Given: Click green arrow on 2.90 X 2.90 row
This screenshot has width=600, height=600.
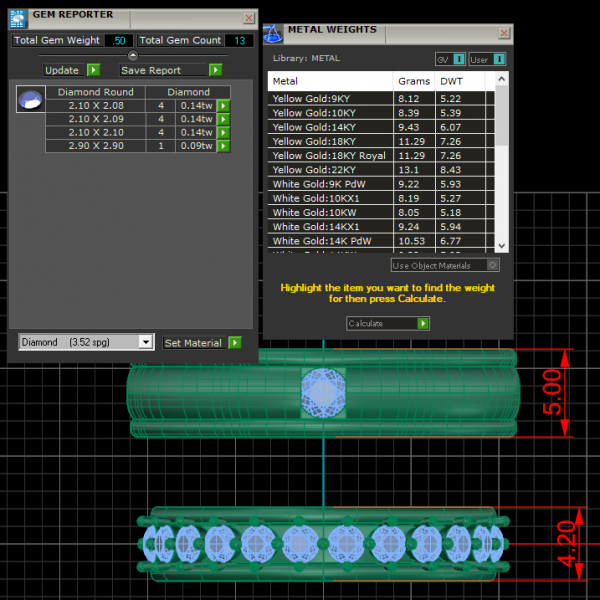Looking at the screenshot, I should (224, 146).
